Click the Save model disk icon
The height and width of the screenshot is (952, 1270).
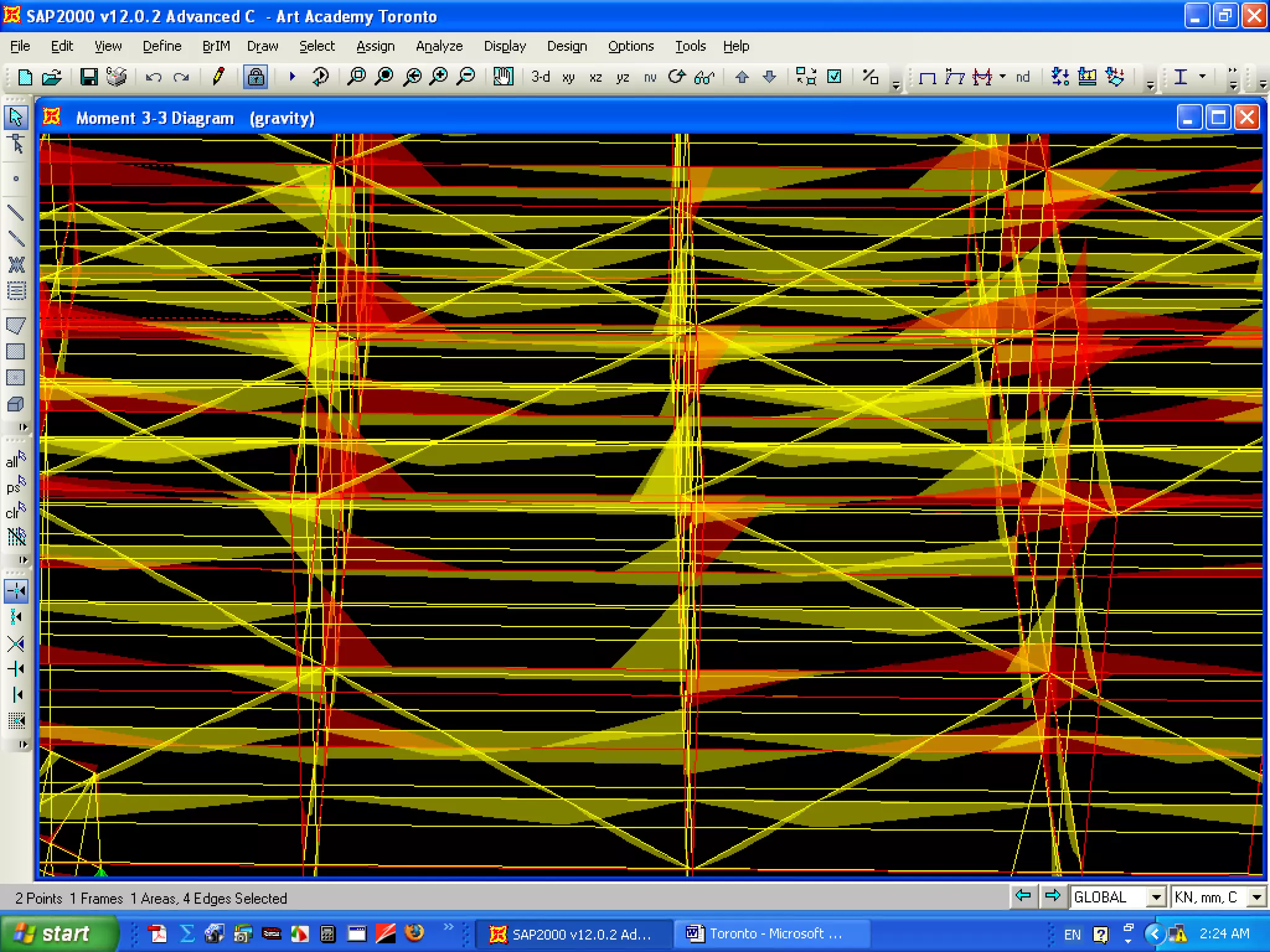tap(89, 77)
